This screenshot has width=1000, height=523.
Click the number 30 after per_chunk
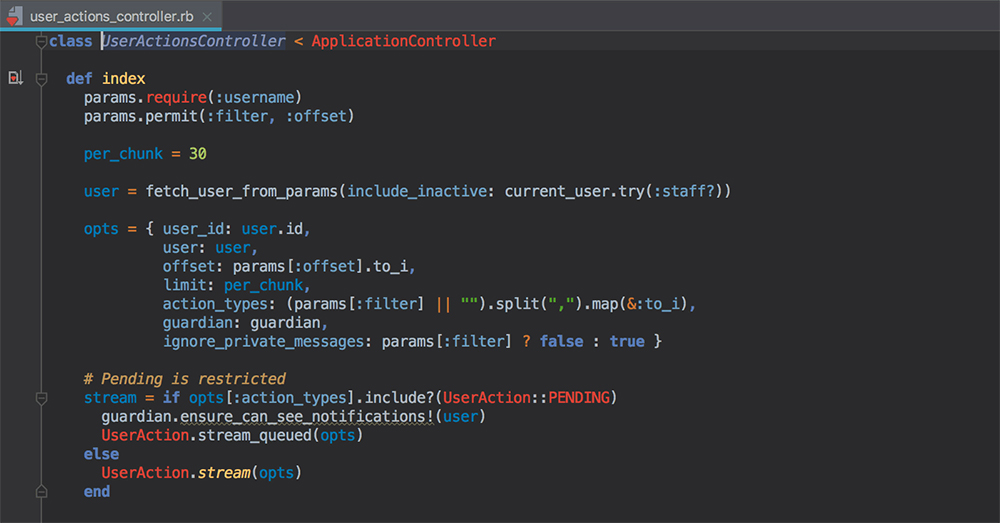pyautogui.click(x=197, y=154)
